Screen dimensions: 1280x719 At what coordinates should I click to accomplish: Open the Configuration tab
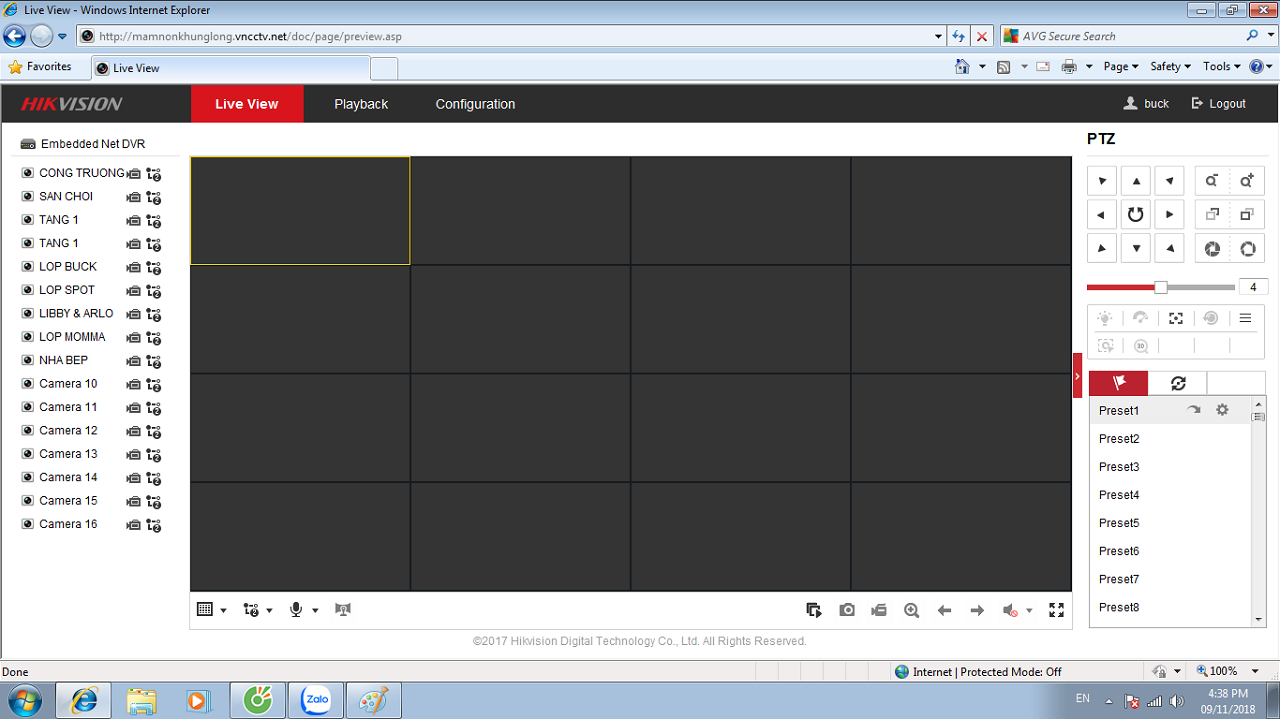475,104
